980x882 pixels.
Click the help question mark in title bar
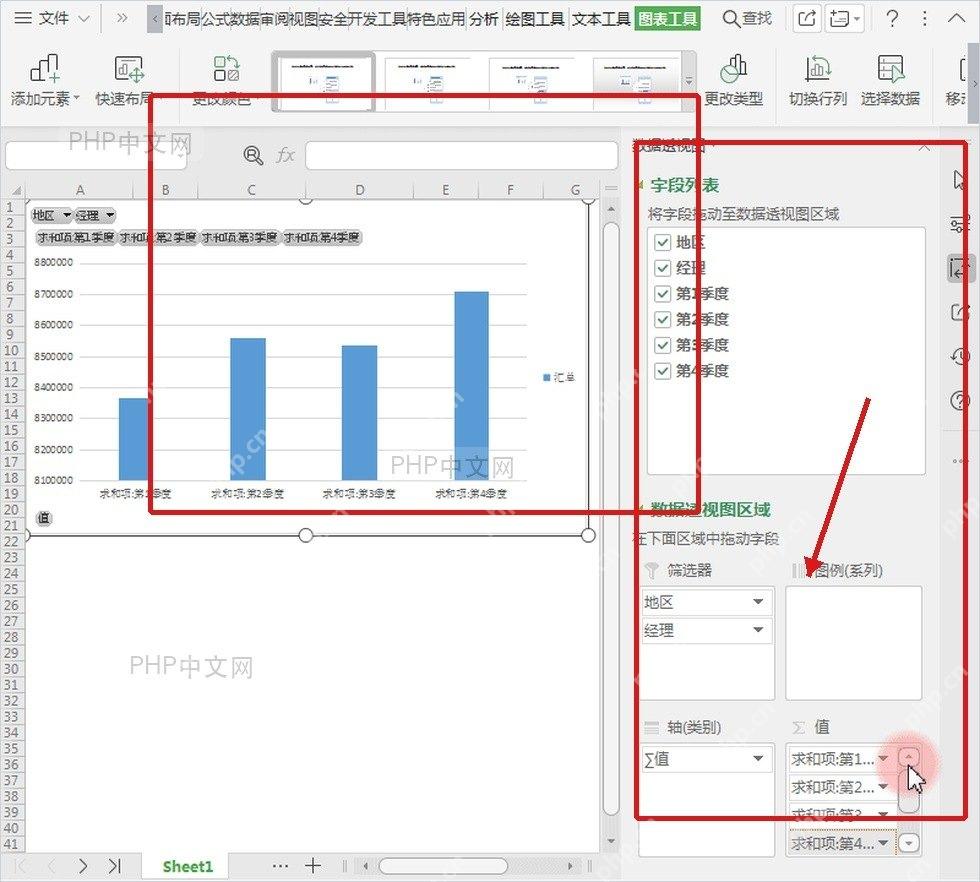click(x=892, y=19)
